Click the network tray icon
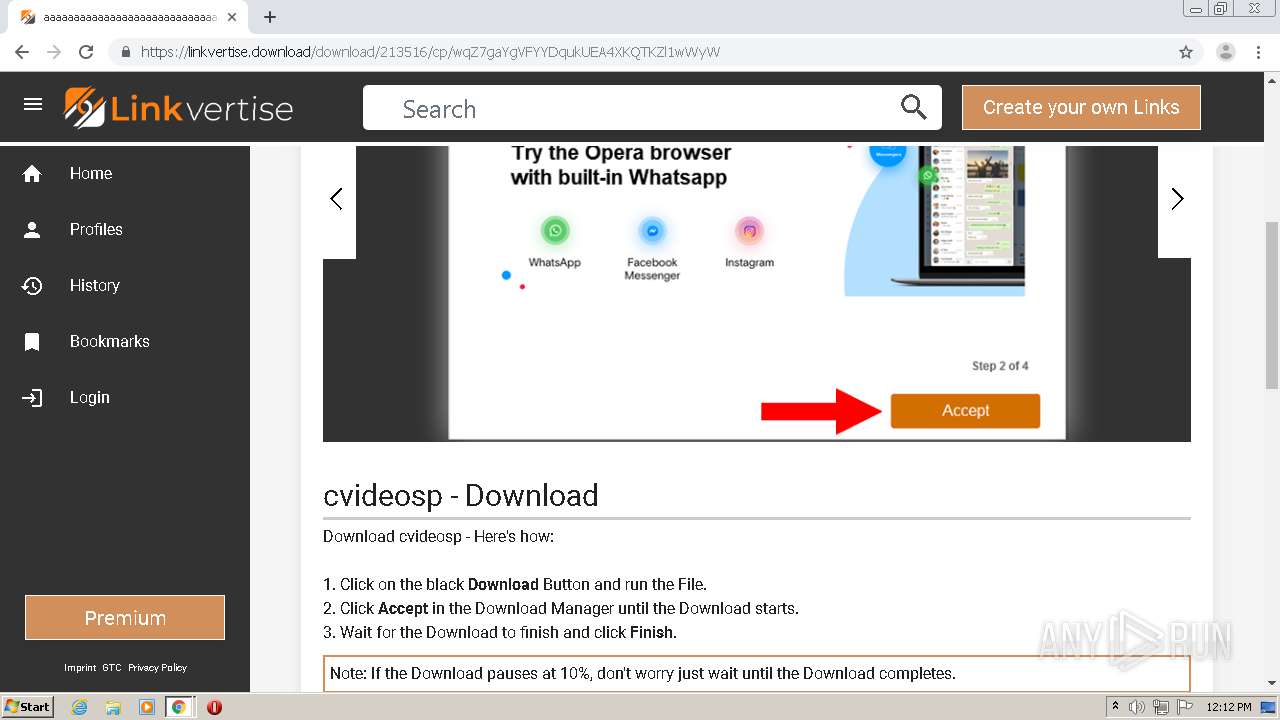Viewport: 1280px width, 720px height. [1161, 707]
